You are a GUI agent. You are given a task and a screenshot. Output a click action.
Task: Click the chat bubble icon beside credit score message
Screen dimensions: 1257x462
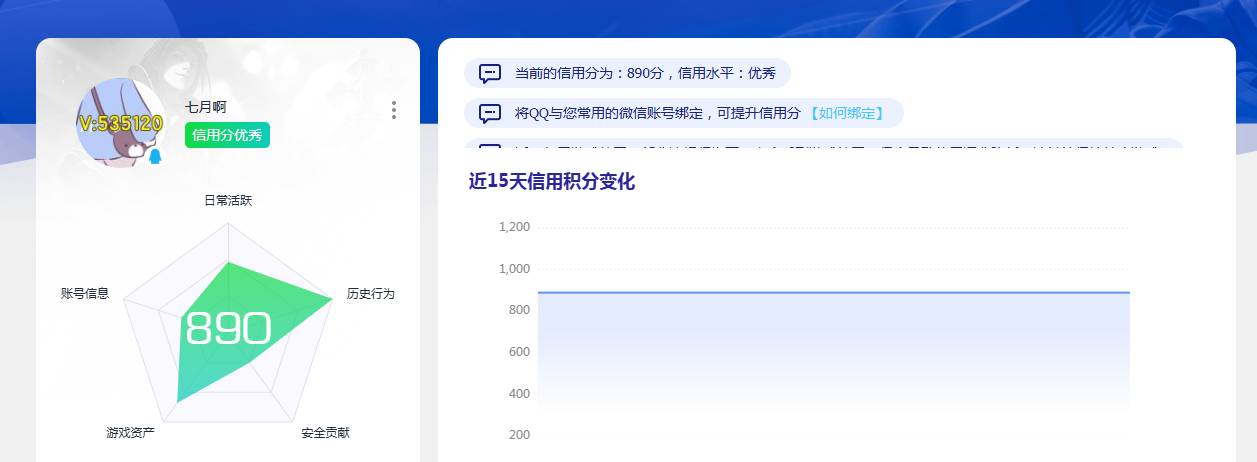coord(490,73)
